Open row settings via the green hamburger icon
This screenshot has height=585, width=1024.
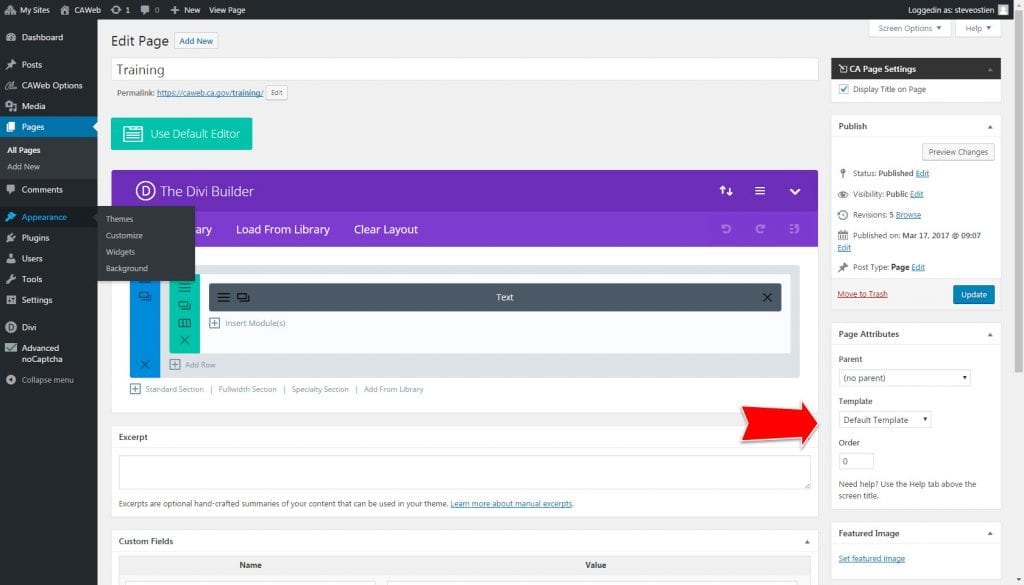(183, 288)
